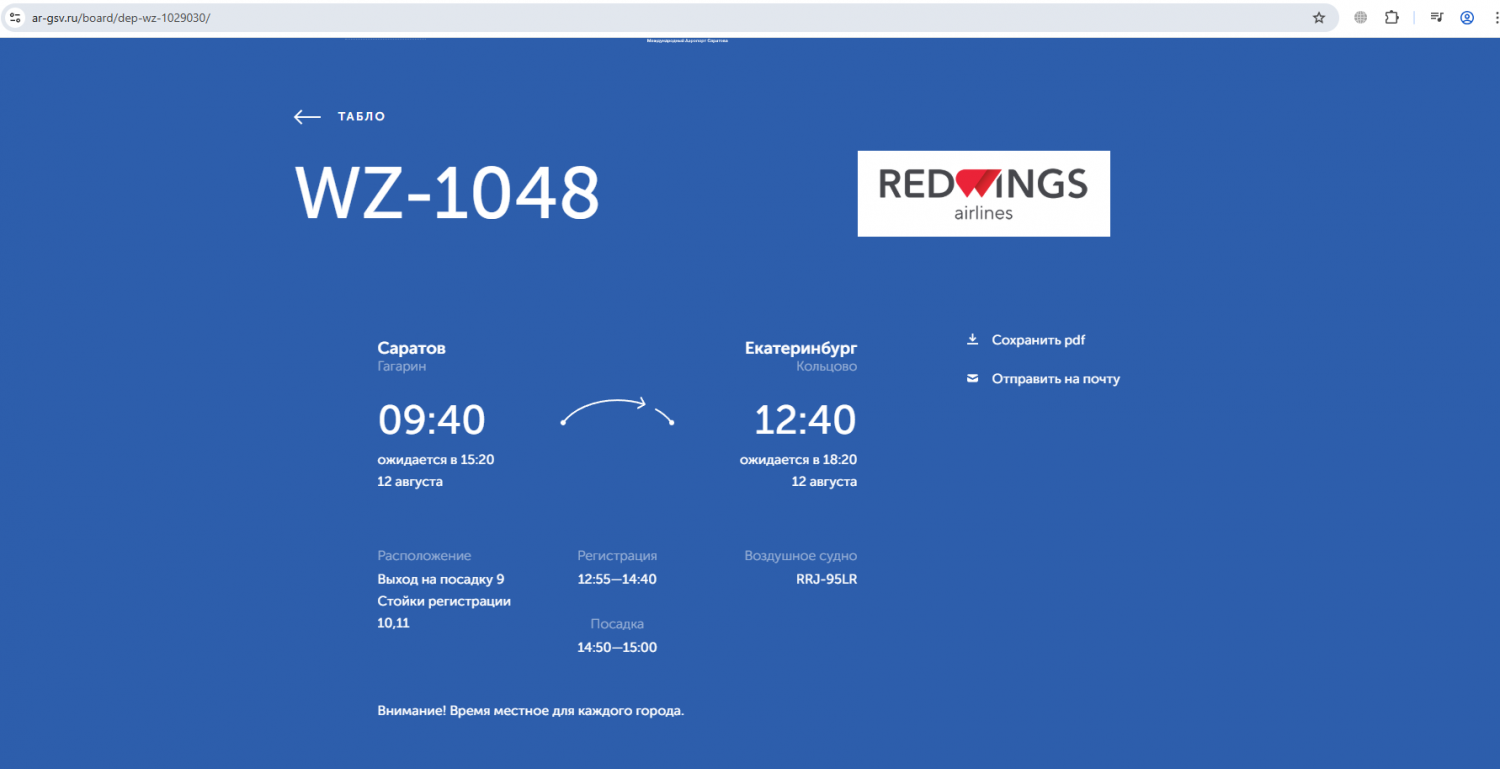
Task: Bookmark this page with the star icon
Action: 1319,17
